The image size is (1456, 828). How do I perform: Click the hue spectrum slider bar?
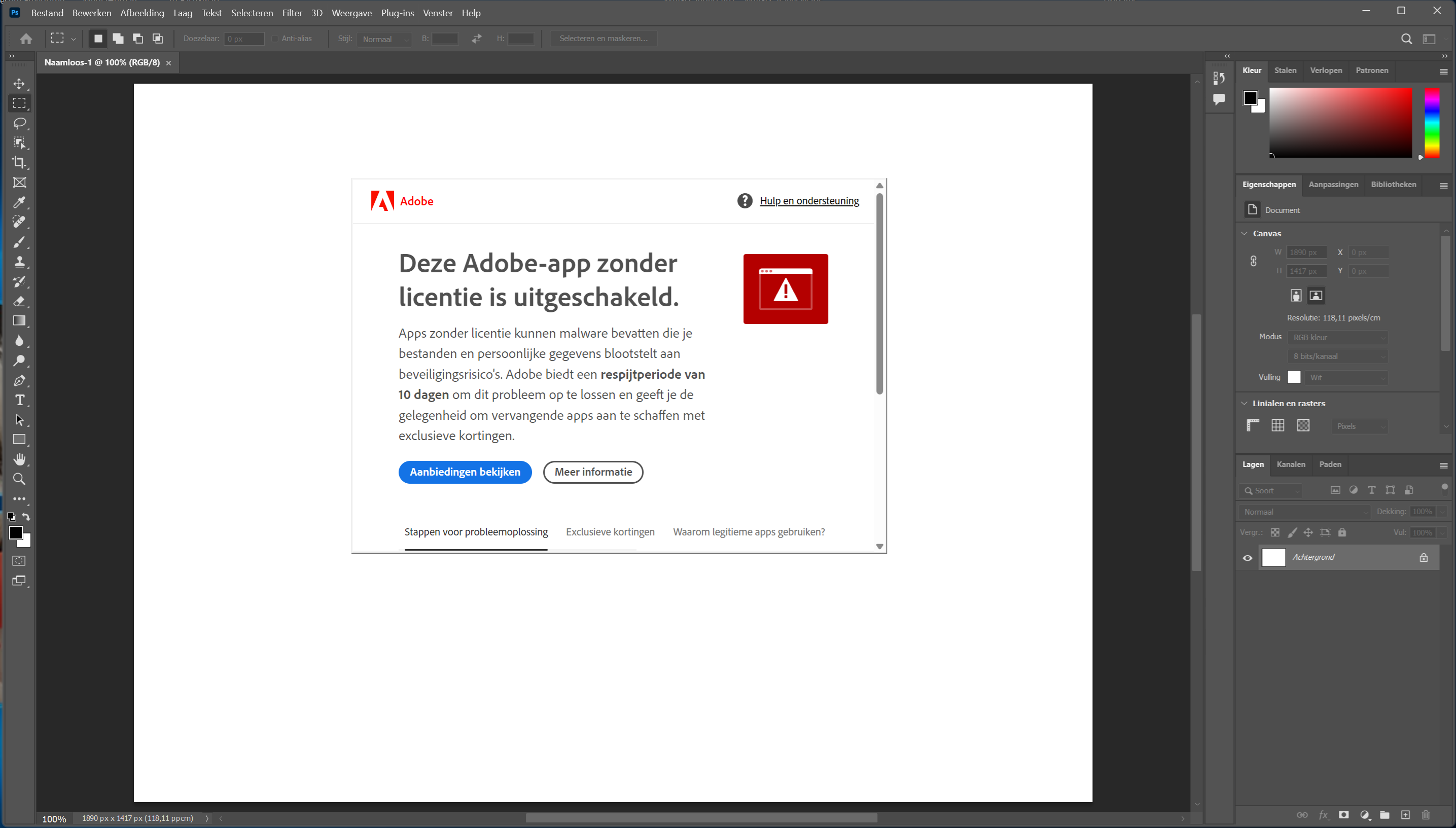tap(1432, 122)
